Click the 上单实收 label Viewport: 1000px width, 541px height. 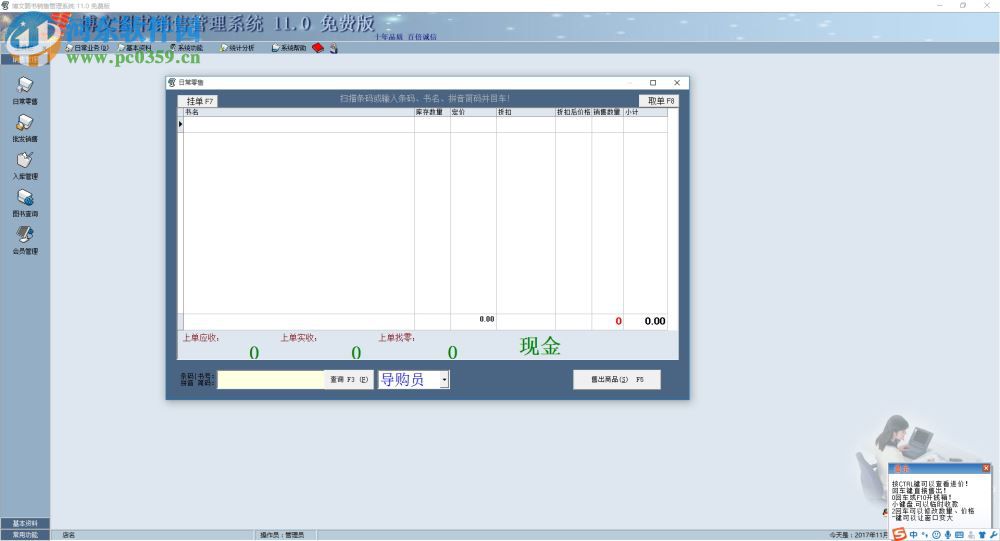tap(298, 337)
